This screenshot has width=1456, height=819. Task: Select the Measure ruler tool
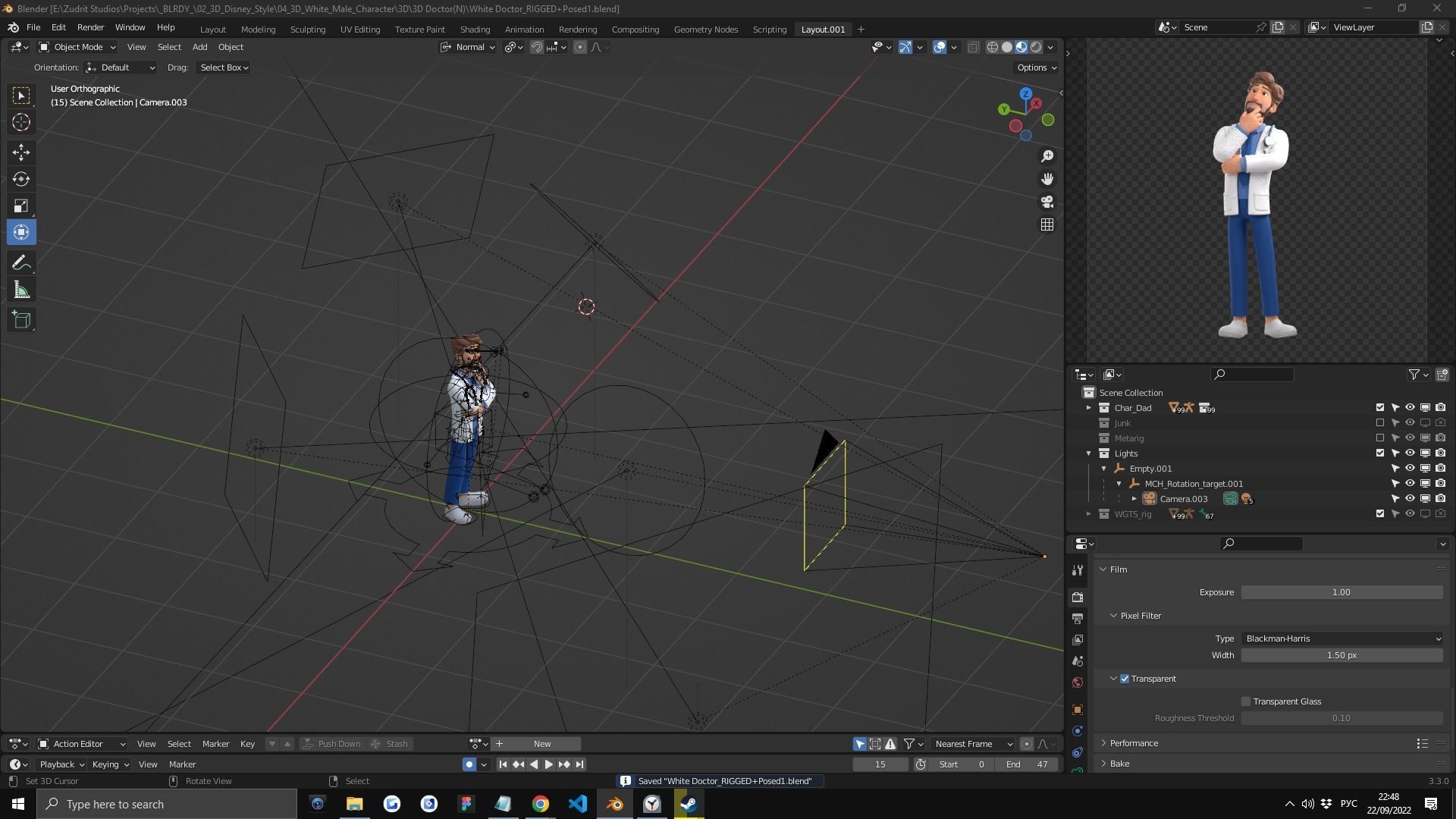[21, 290]
